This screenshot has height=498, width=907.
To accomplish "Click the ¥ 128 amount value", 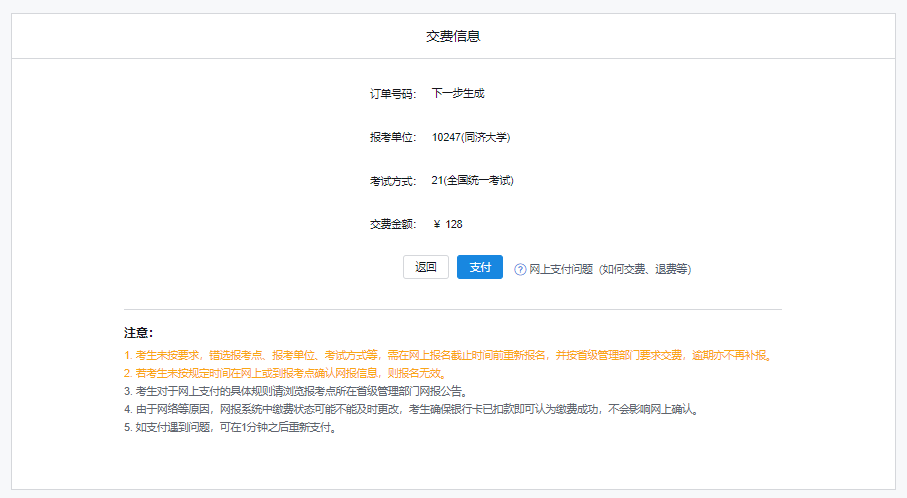I will [x=448, y=225].
